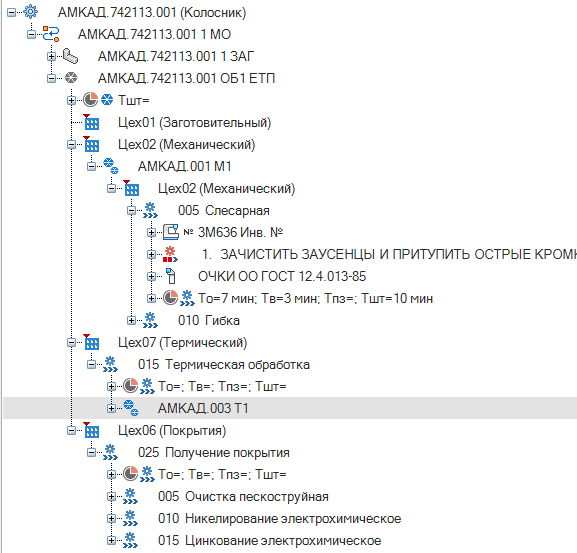The image size is (577, 553).
Task: Select the 1. ЗАЧИСТИТЬ ЗАУСЕНЦЫ И ПРИТУПИТЬ label
Action: point(389,254)
